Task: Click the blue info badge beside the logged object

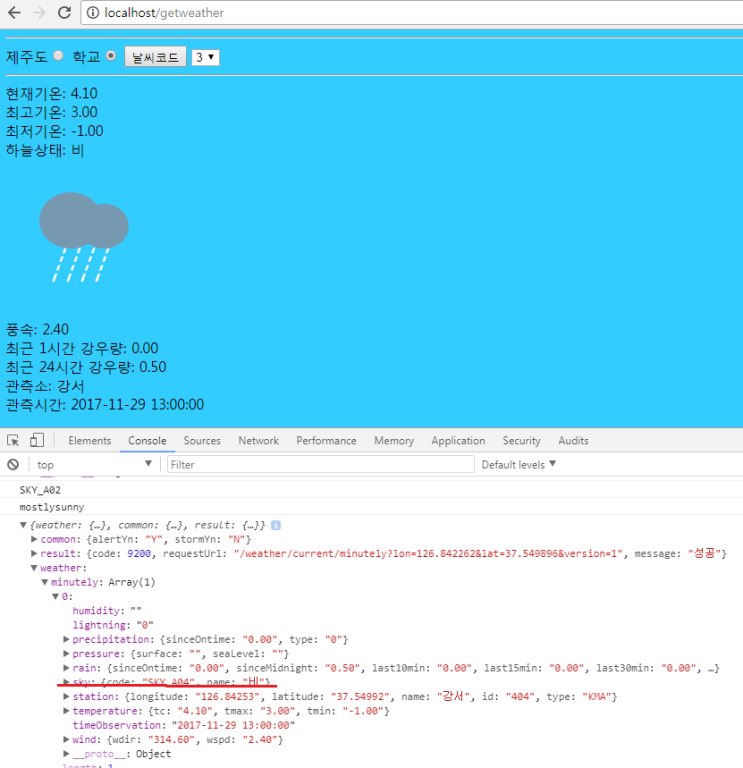Action: 276,525
